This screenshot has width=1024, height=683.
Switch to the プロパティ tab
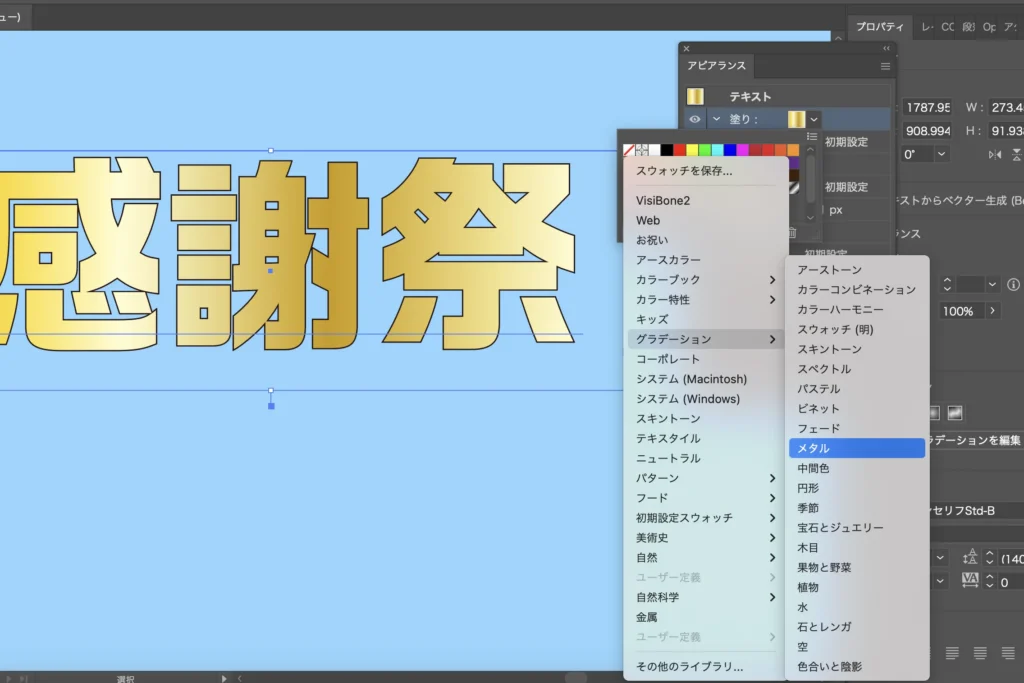point(879,27)
